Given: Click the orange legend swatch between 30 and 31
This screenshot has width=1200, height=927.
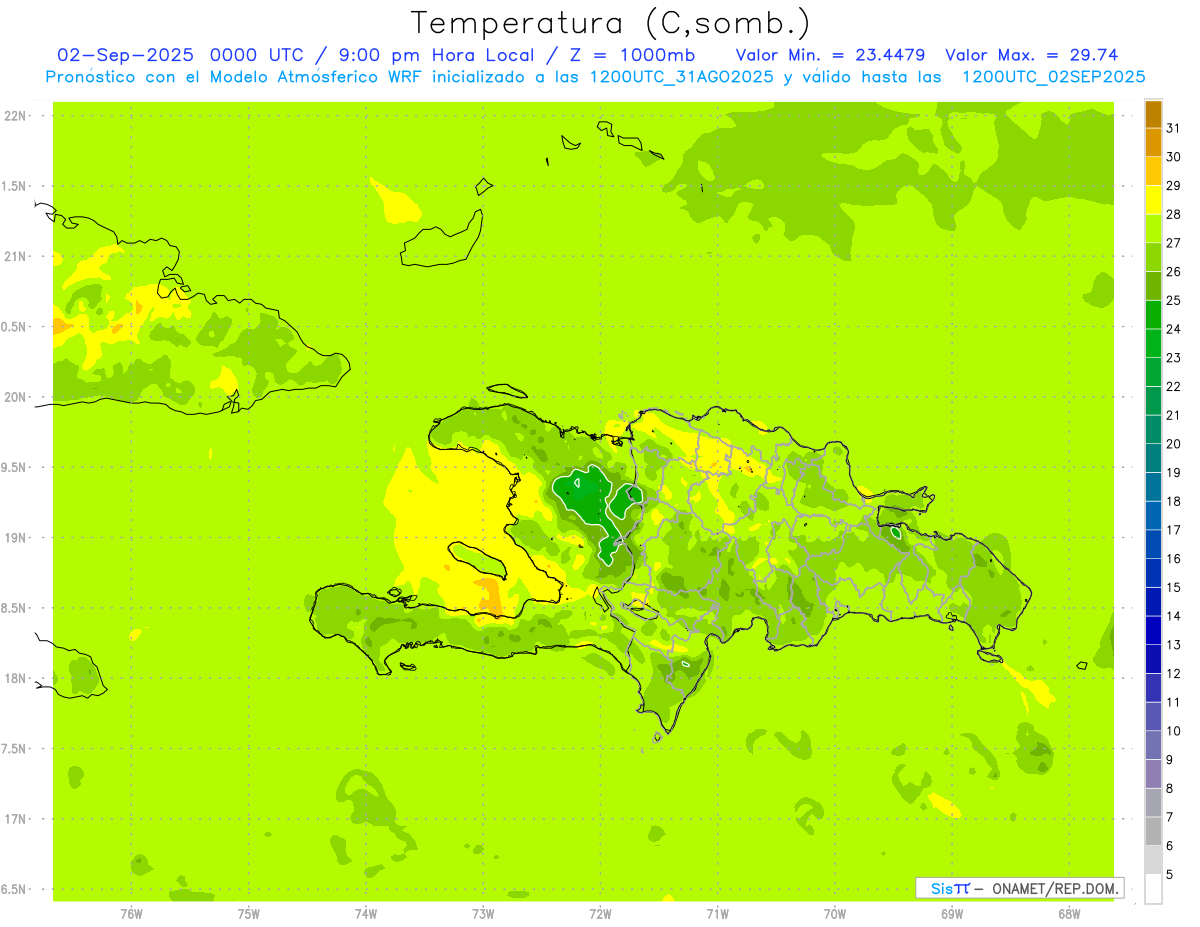Looking at the screenshot, I should pos(1153,143).
